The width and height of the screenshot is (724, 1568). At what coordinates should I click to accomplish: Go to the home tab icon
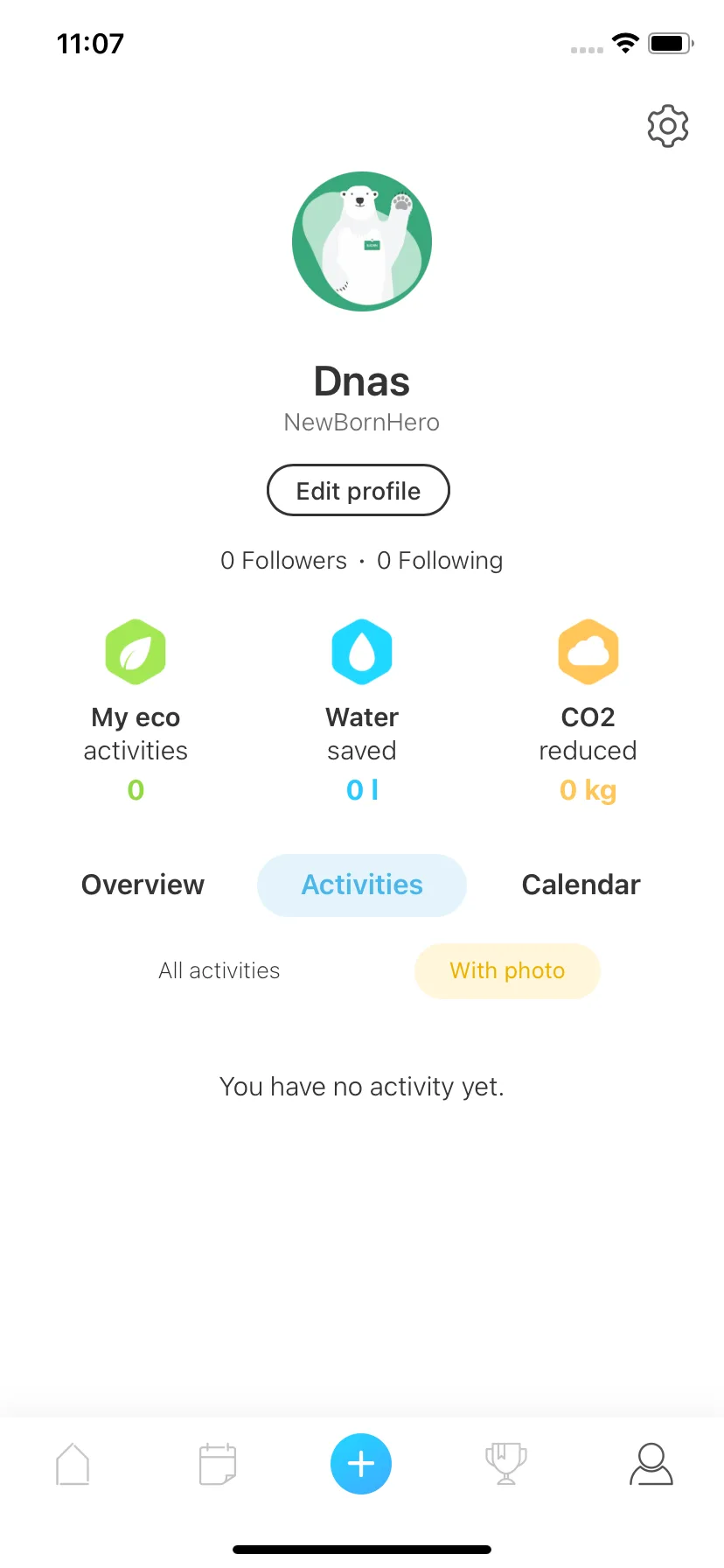[x=73, y=1464]
